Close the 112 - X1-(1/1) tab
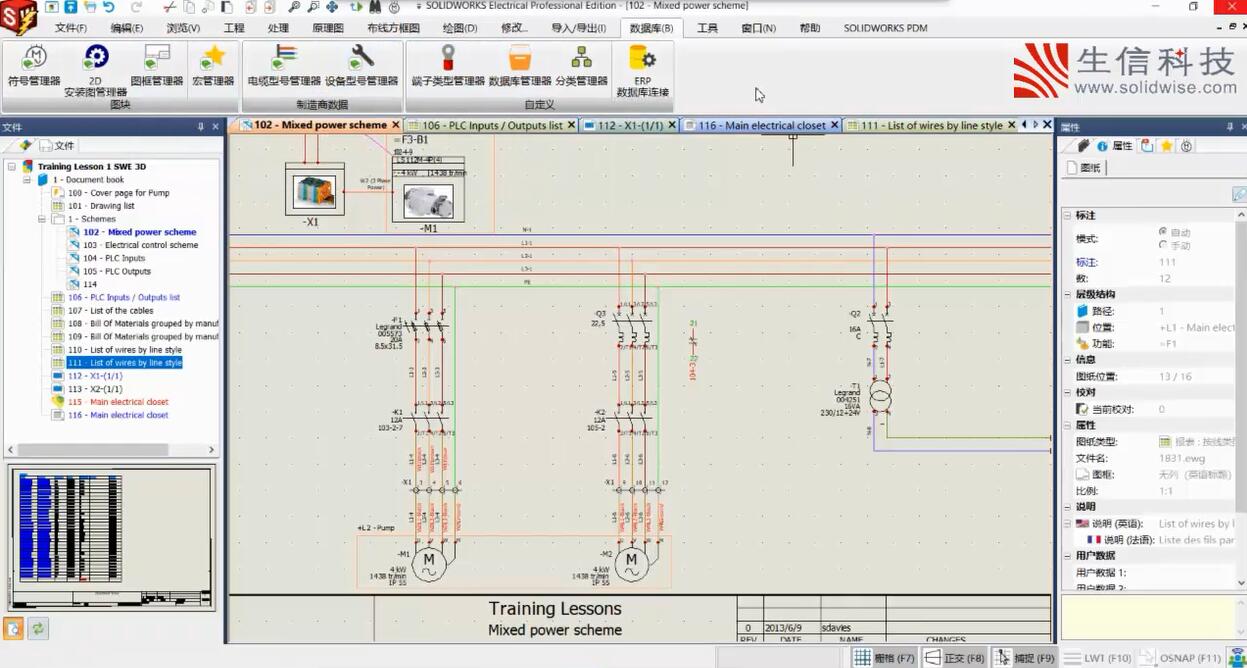Viewport: 1247px width, 668px height. pyautogui.click(x=673, y=125)
